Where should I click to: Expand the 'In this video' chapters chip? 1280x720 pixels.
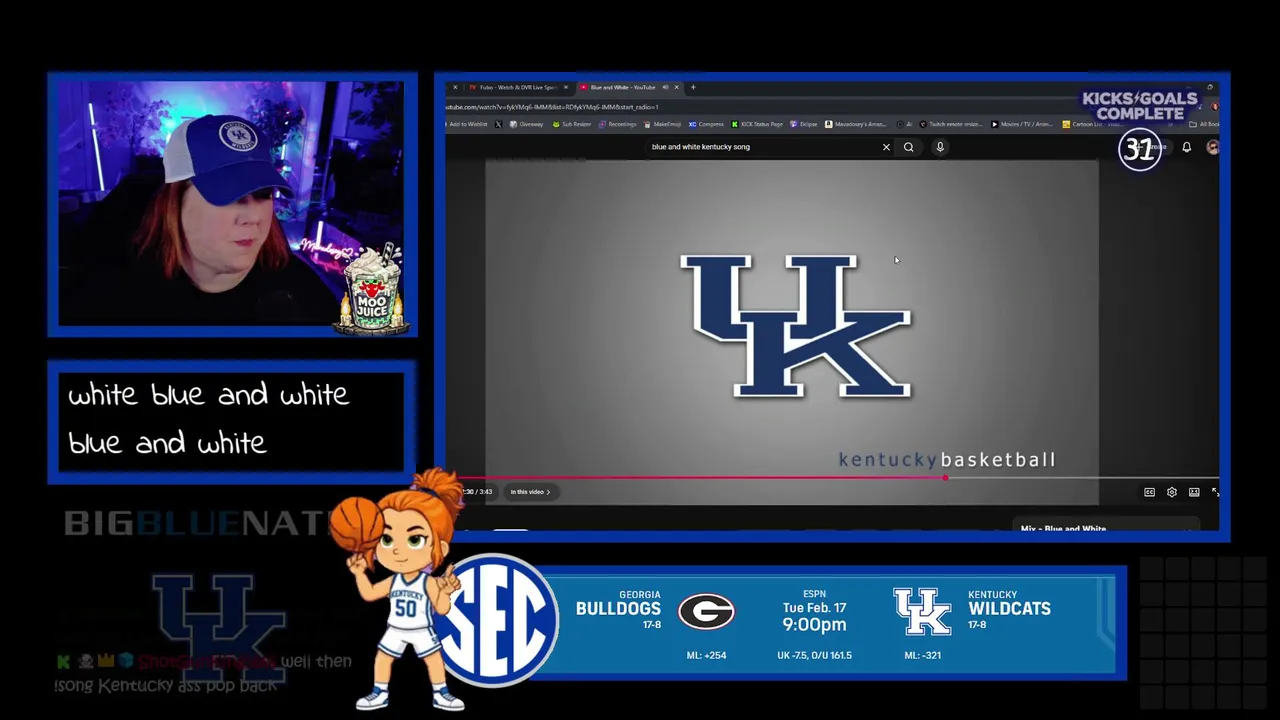[x=530, y=492]
